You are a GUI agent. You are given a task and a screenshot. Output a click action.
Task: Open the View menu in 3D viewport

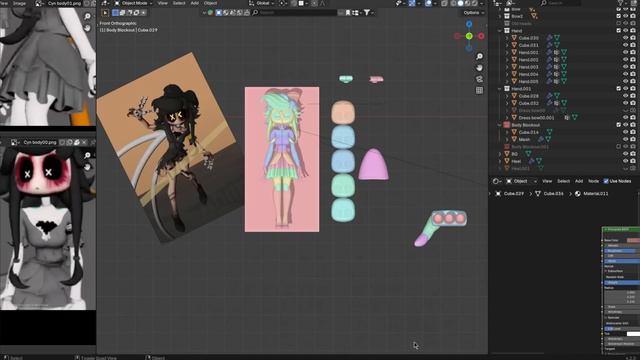click(162, 3)
